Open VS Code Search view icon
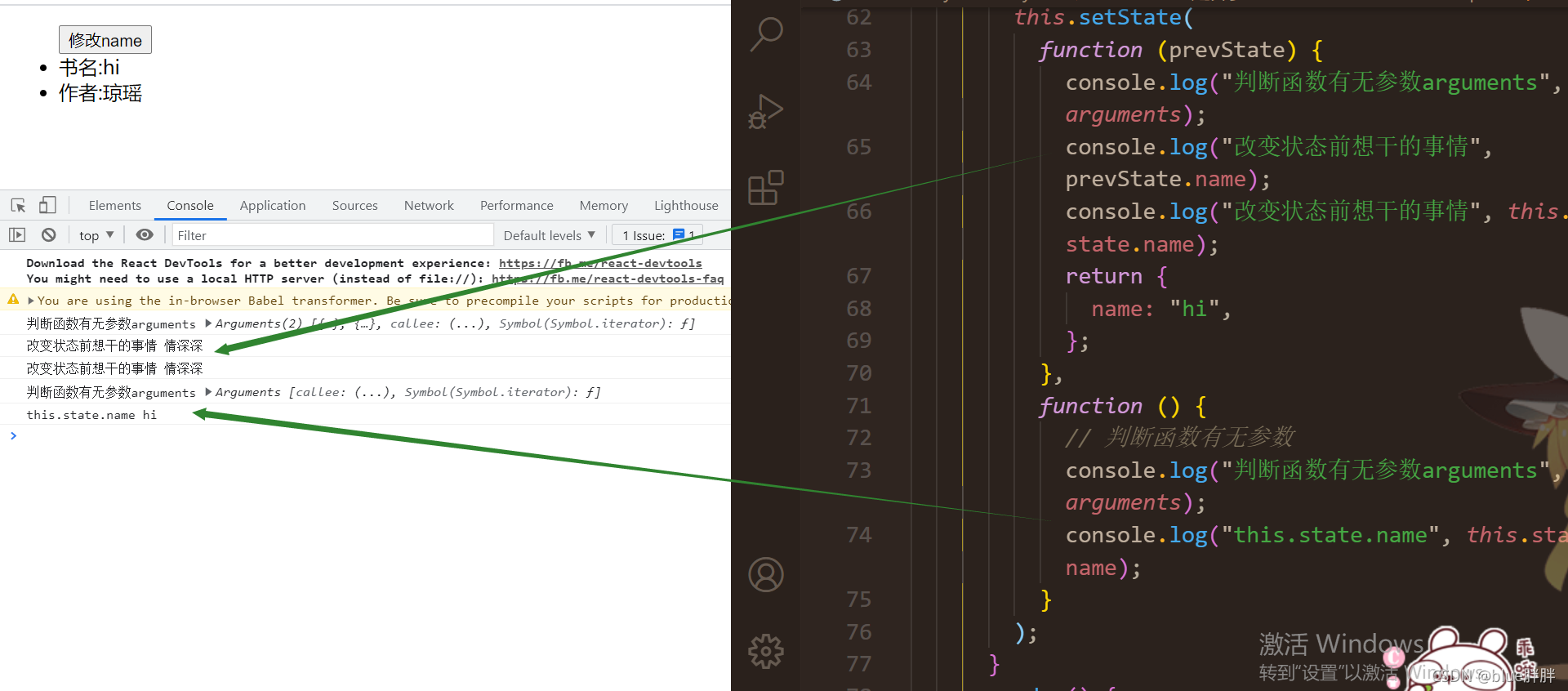Image resolution: width=1568 pixels, height=691 pixels. click(x=766, y=34)
